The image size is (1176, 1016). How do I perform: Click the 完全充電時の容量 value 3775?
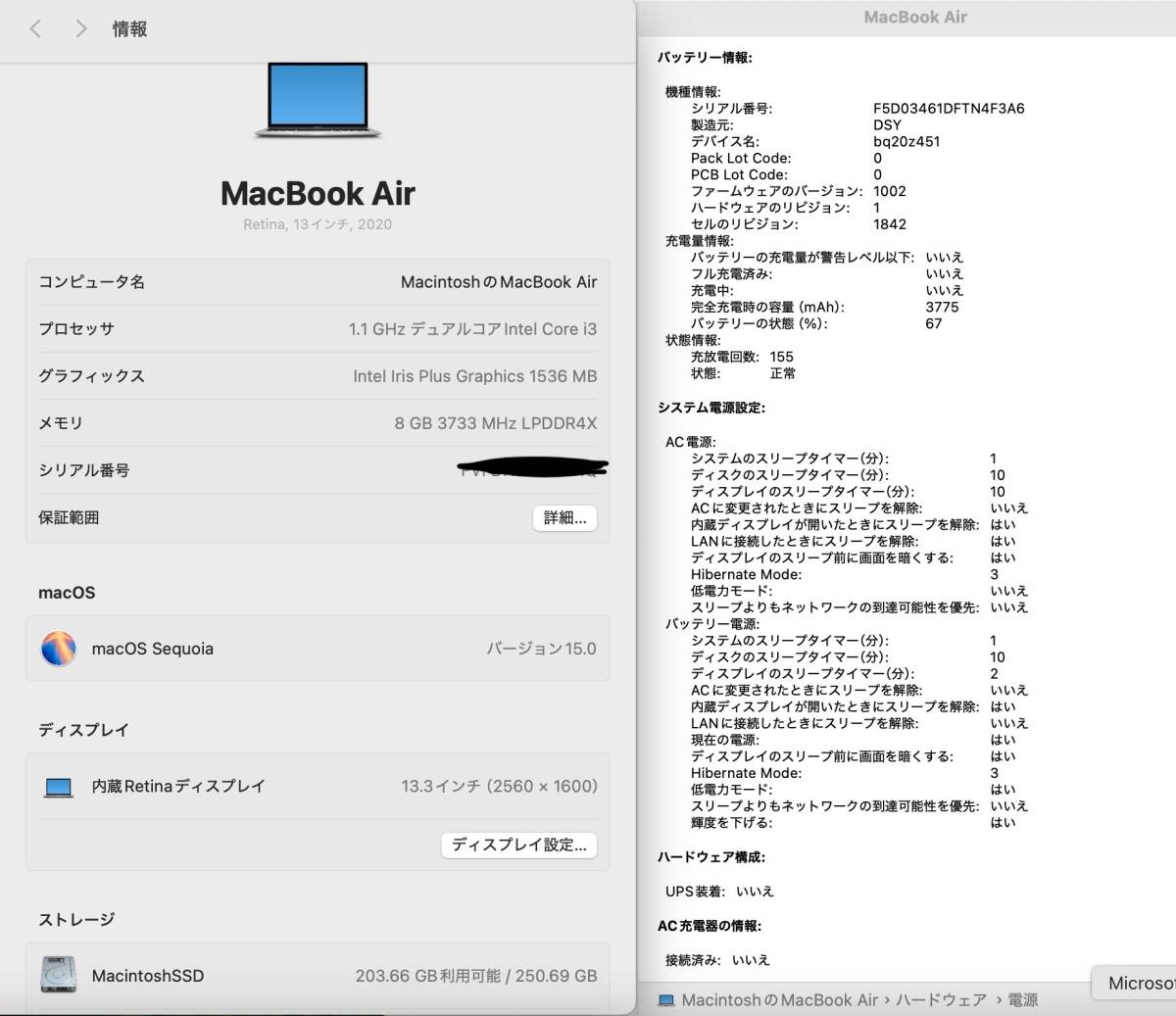942,307
